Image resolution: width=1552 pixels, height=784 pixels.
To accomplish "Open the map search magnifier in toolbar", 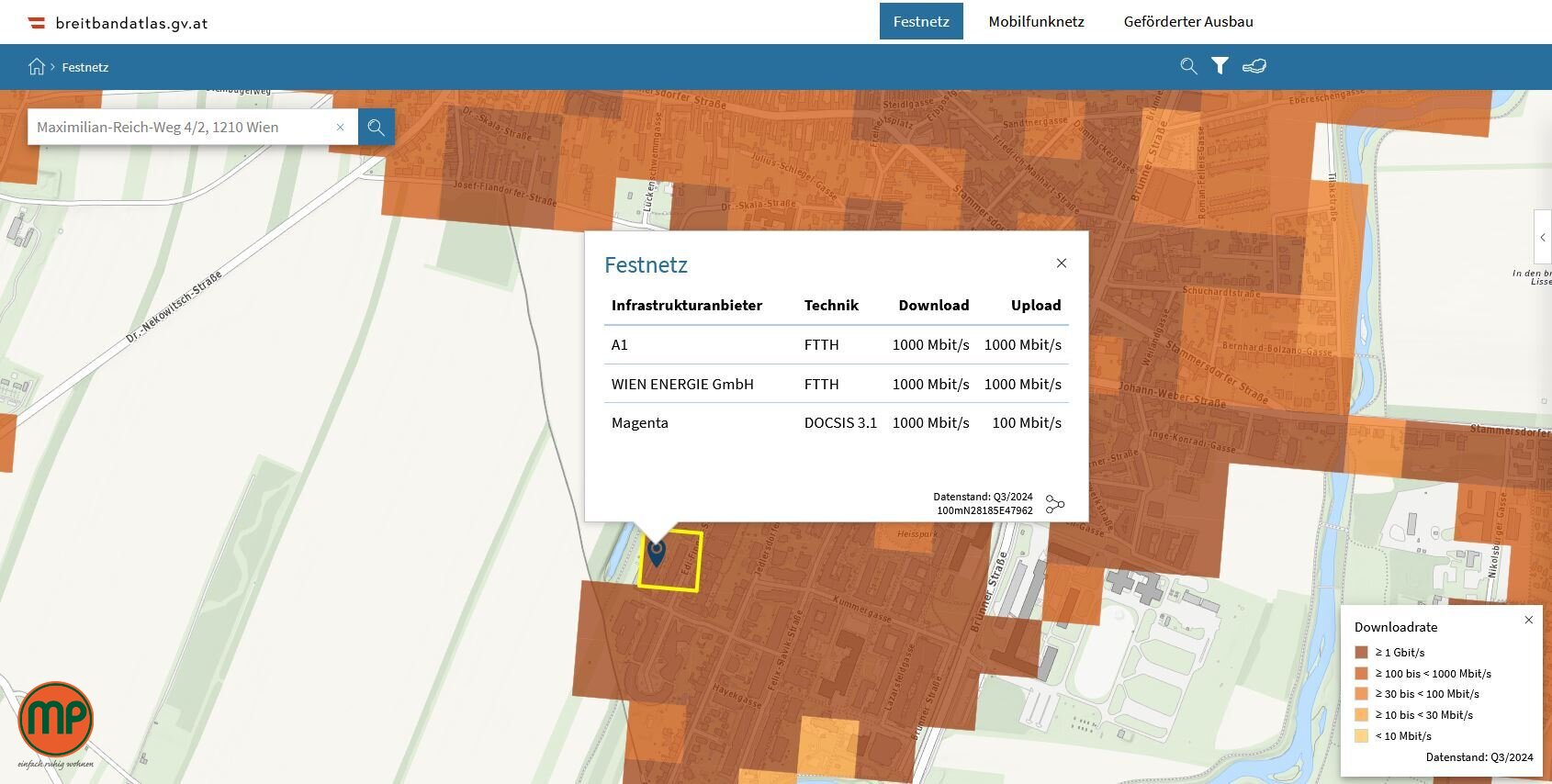I will point(1188,66).
